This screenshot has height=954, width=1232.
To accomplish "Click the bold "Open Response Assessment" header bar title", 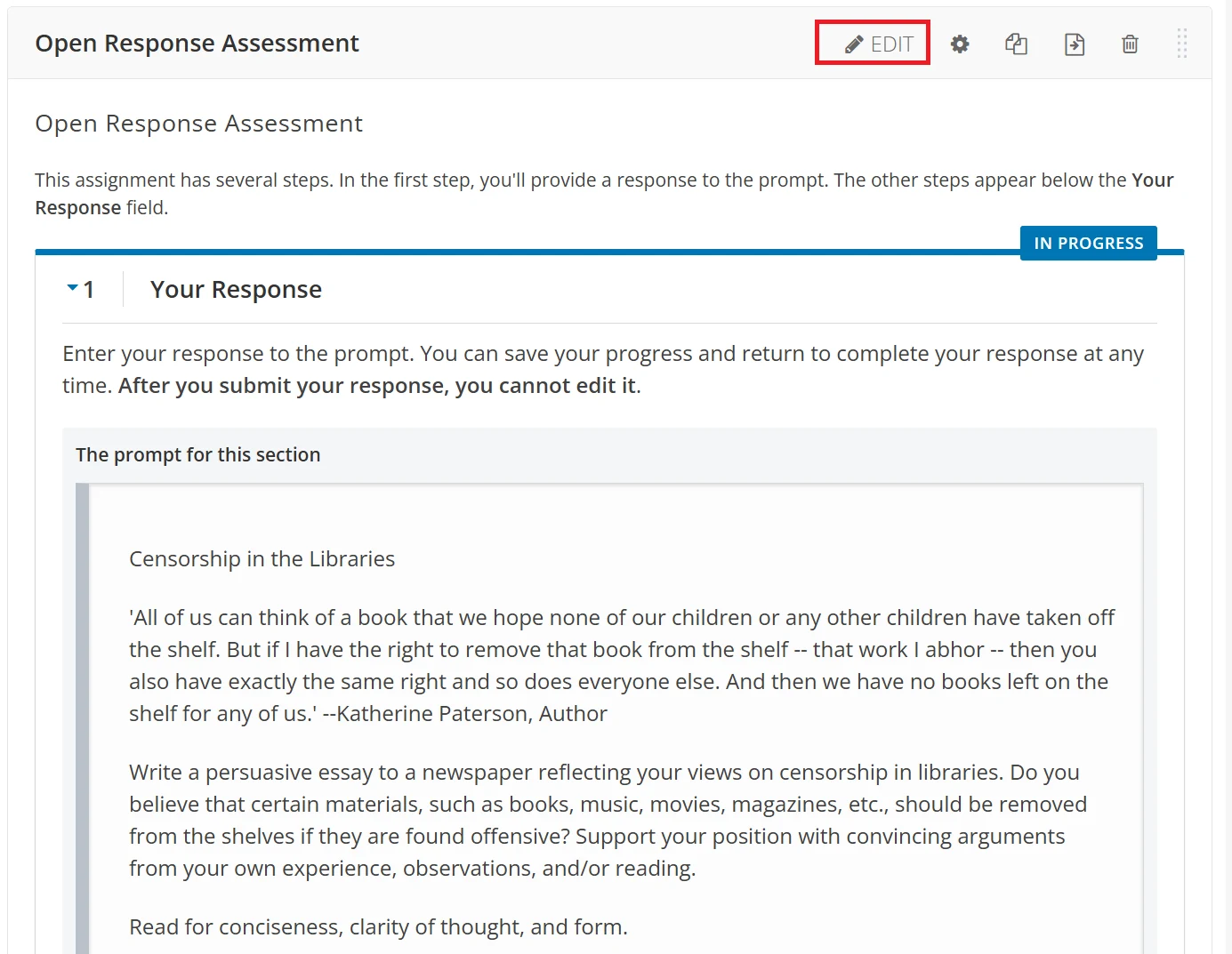I will click(x=197, y=43).
